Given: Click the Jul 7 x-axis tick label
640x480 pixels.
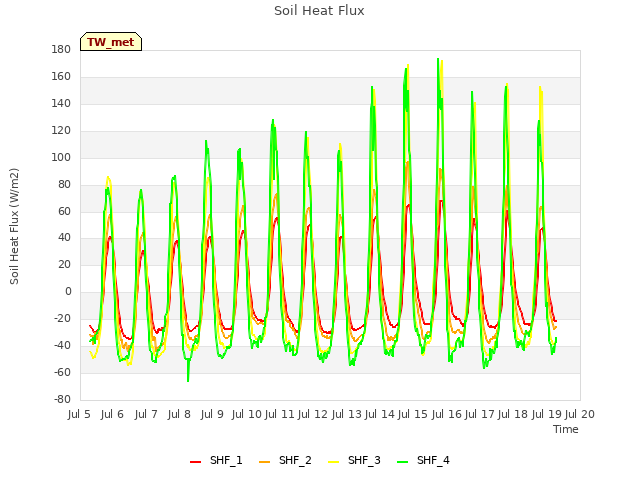Looking at the screenshot, I should (146, 414).
